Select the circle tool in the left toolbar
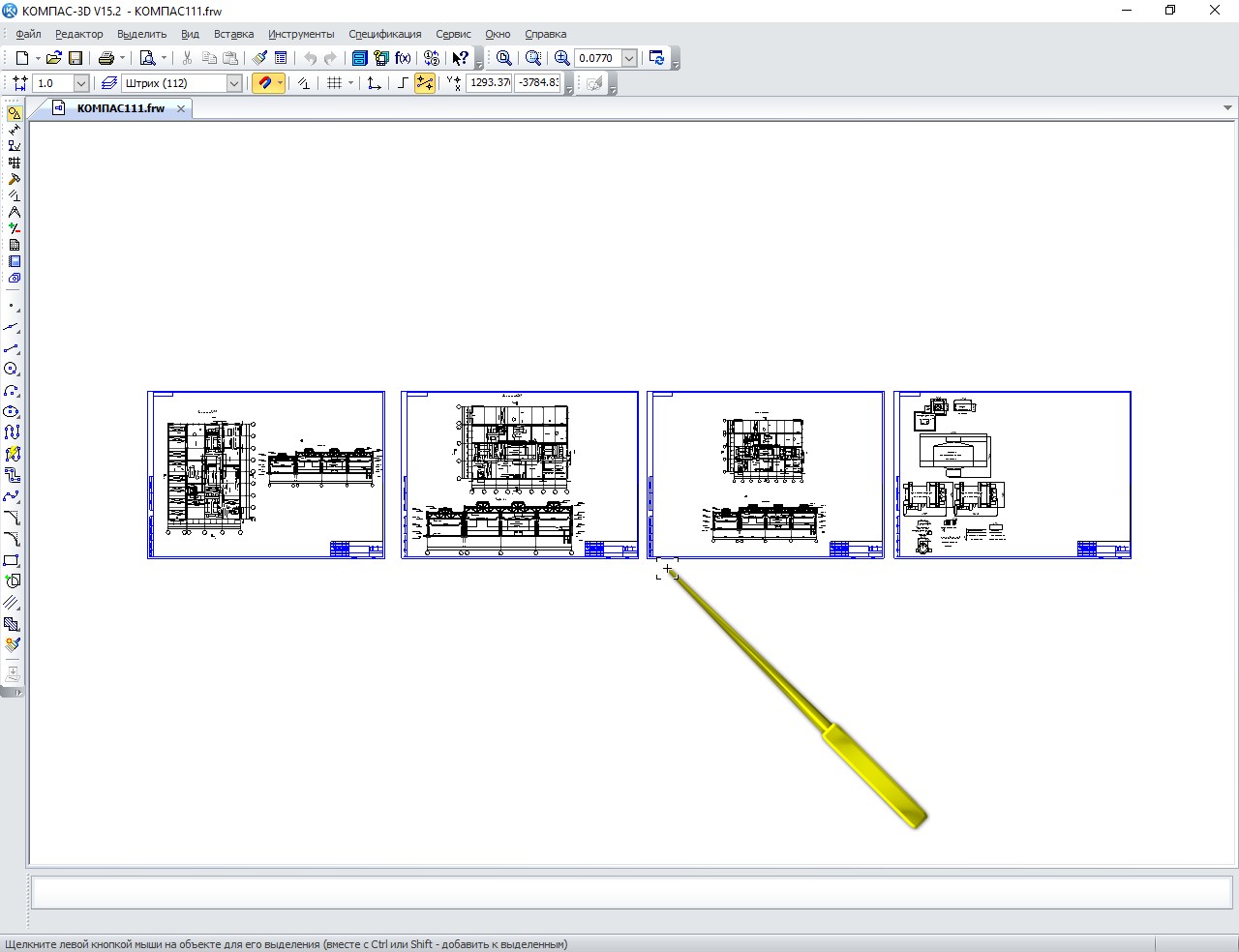1239x952 pixels. [12, 369]
